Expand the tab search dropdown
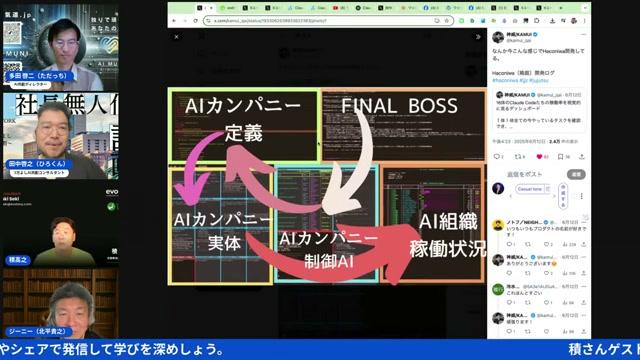Viewport: 640px width, 360px height. click(585, 8)
